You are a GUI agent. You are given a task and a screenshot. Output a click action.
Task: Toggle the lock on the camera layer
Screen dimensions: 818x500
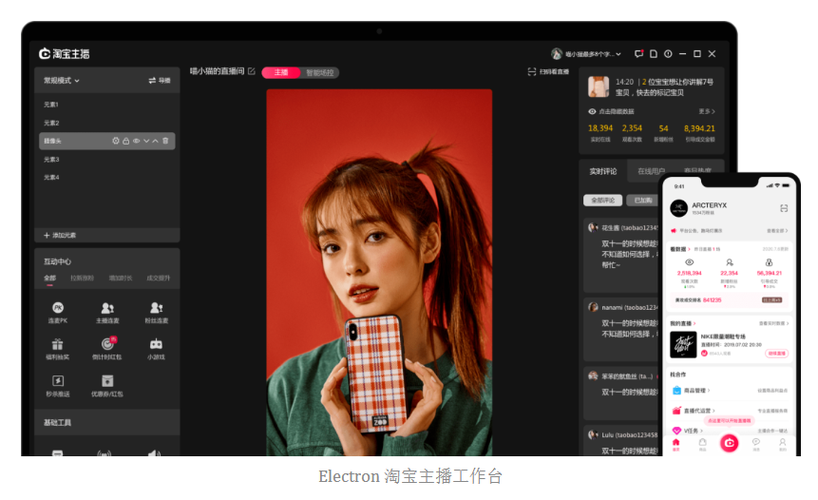(126, 141)
